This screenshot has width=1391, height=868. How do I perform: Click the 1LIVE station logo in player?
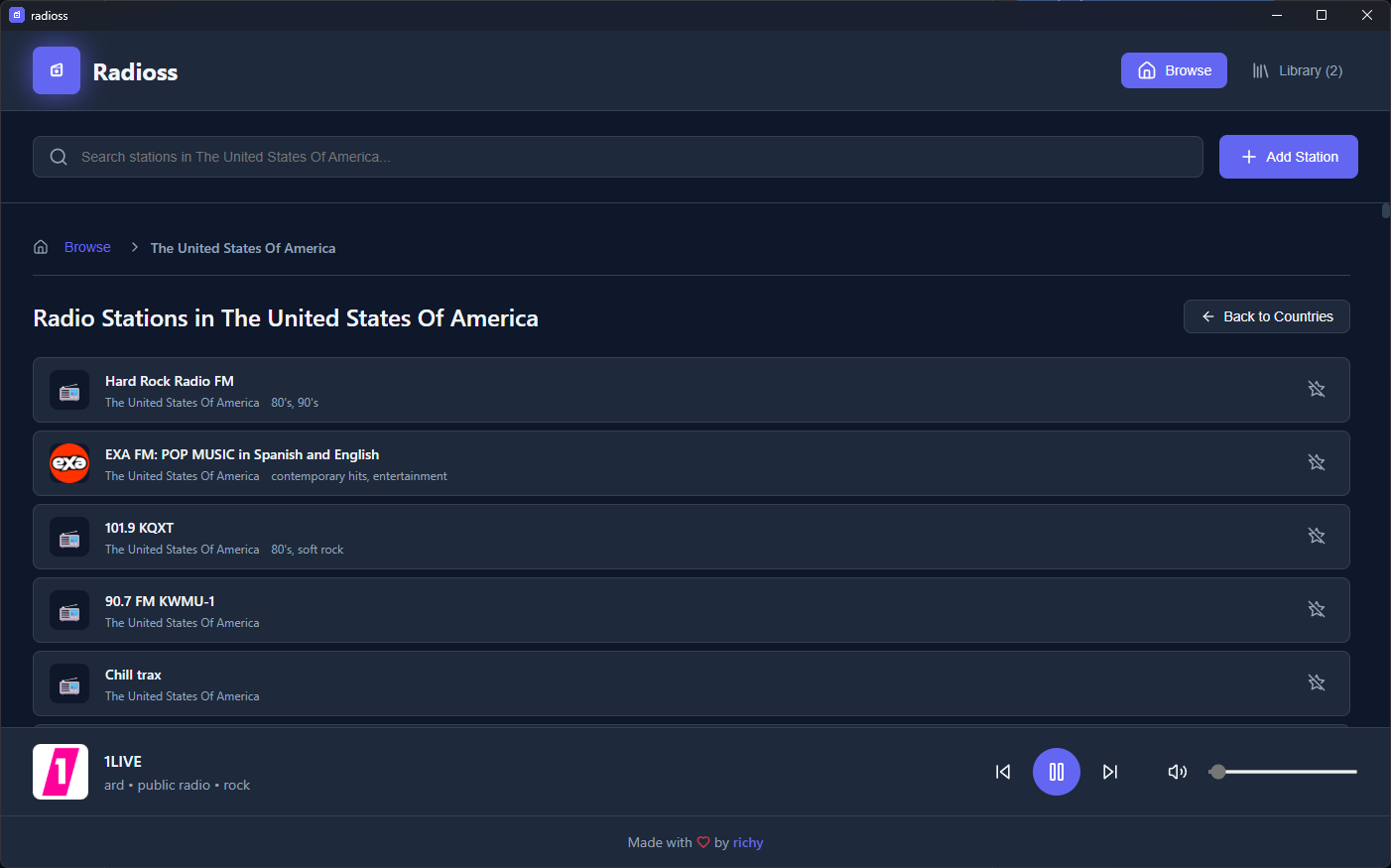point(61,772)
